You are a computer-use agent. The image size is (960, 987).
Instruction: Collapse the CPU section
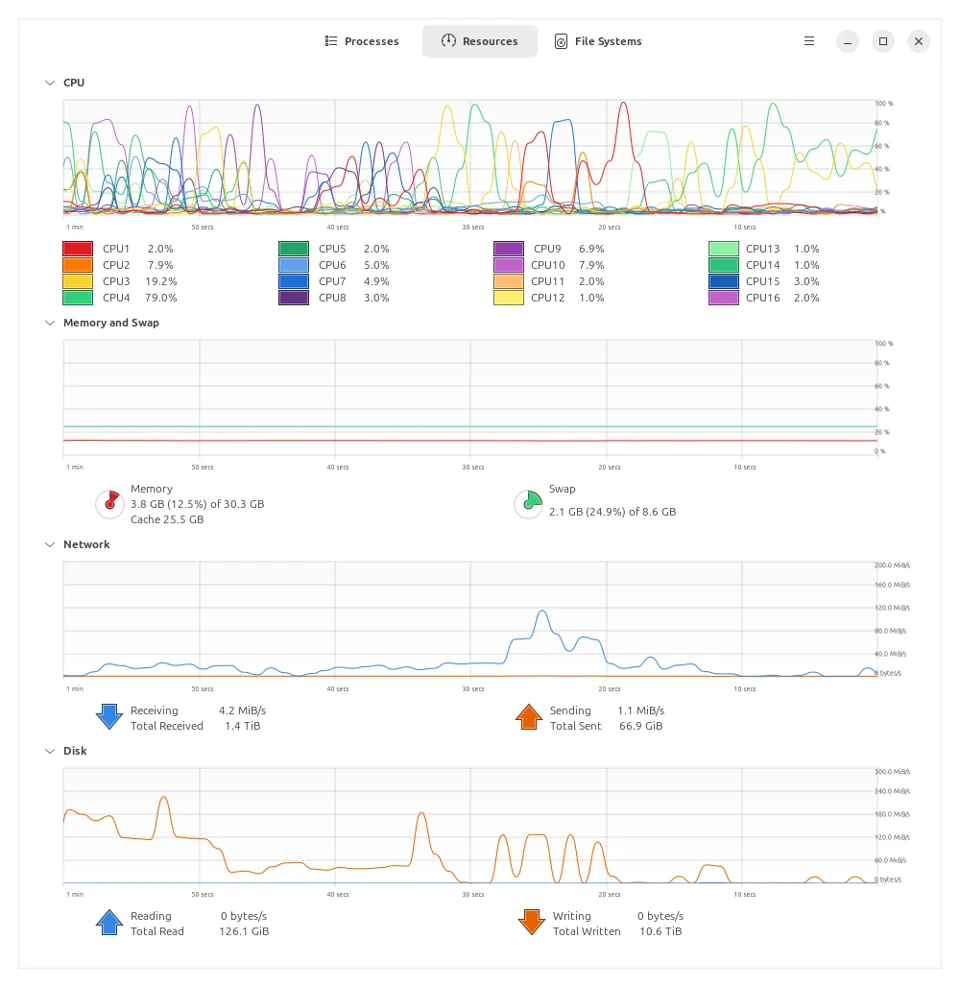click(50, 82)
